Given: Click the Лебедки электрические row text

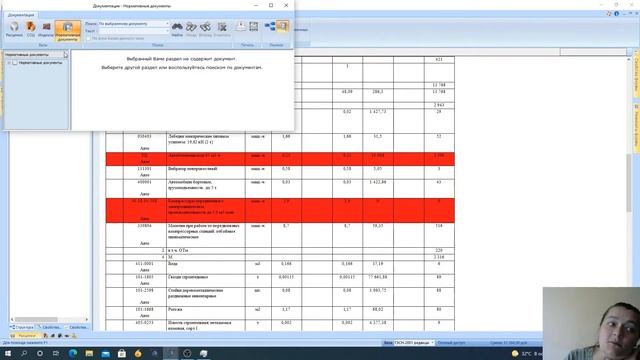Looking at the screenshot, I should 198,139.
